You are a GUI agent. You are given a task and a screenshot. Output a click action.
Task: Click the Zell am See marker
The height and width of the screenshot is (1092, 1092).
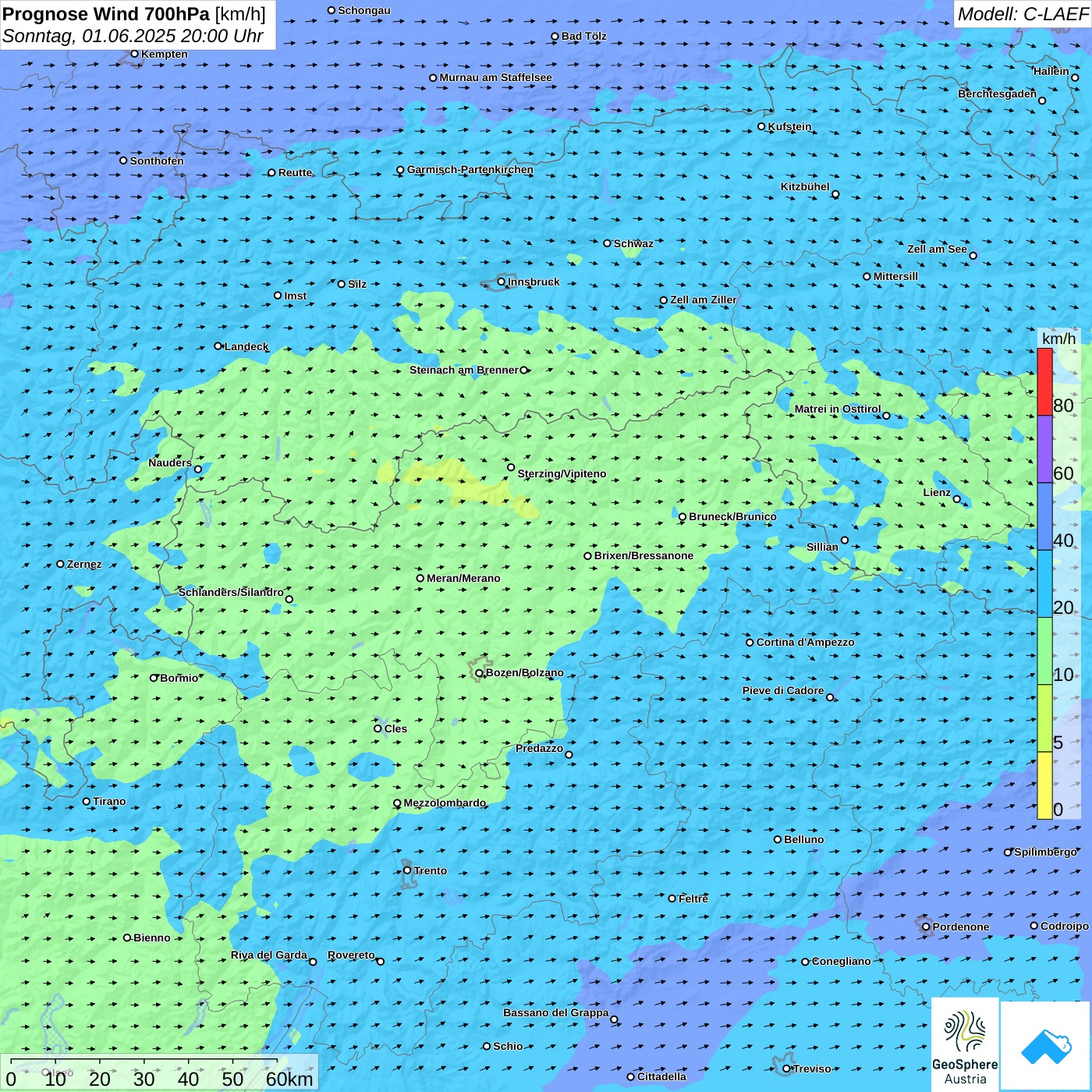[973, 255]
